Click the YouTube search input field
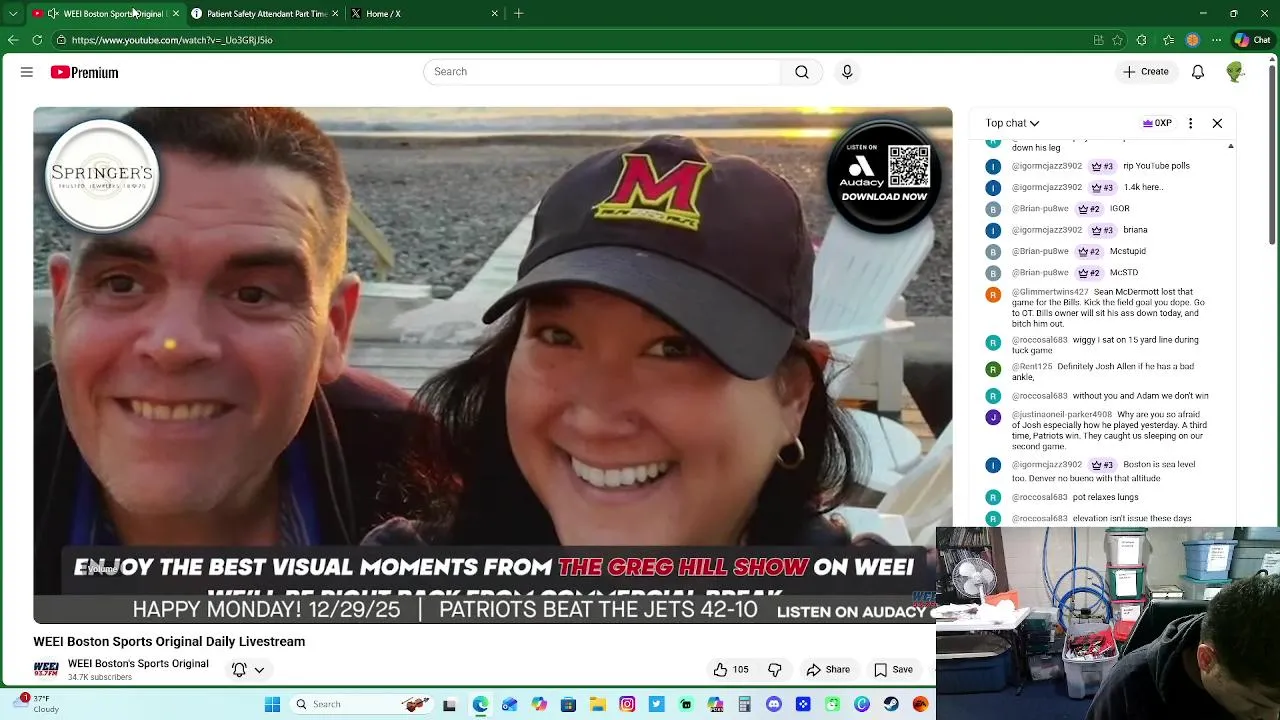1280x720 pixels. pyautogui.click(x=602, y=72)
